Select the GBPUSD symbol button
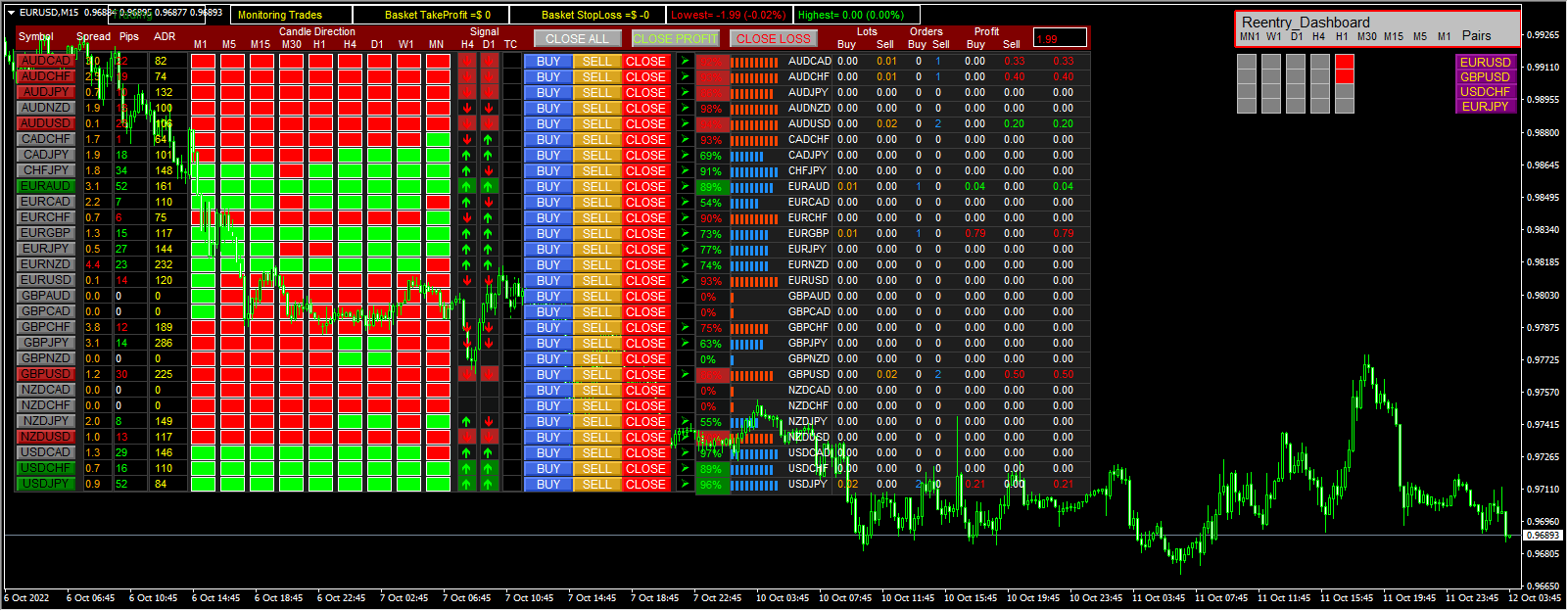The image size is (1568, 611). pos(46,374)
